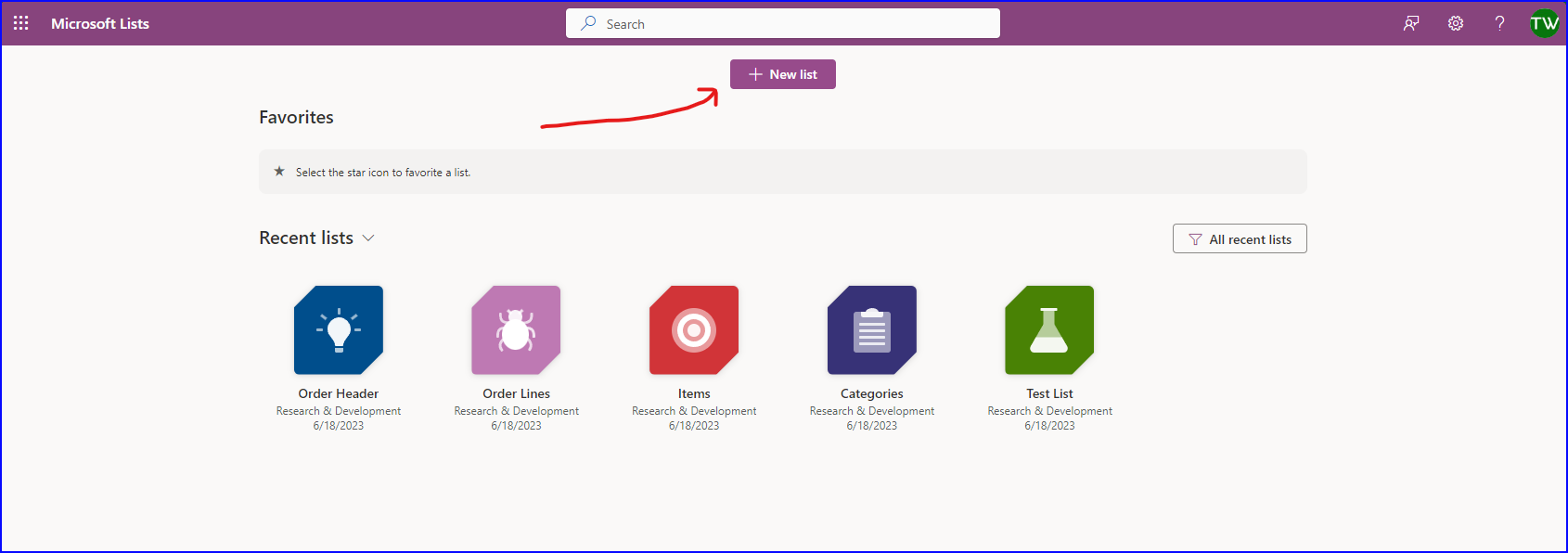Image resolution: width=1568 pixels, height=553 pixels.
Task: Click the Microsoft Lists title link
Action: coord(100,23)
